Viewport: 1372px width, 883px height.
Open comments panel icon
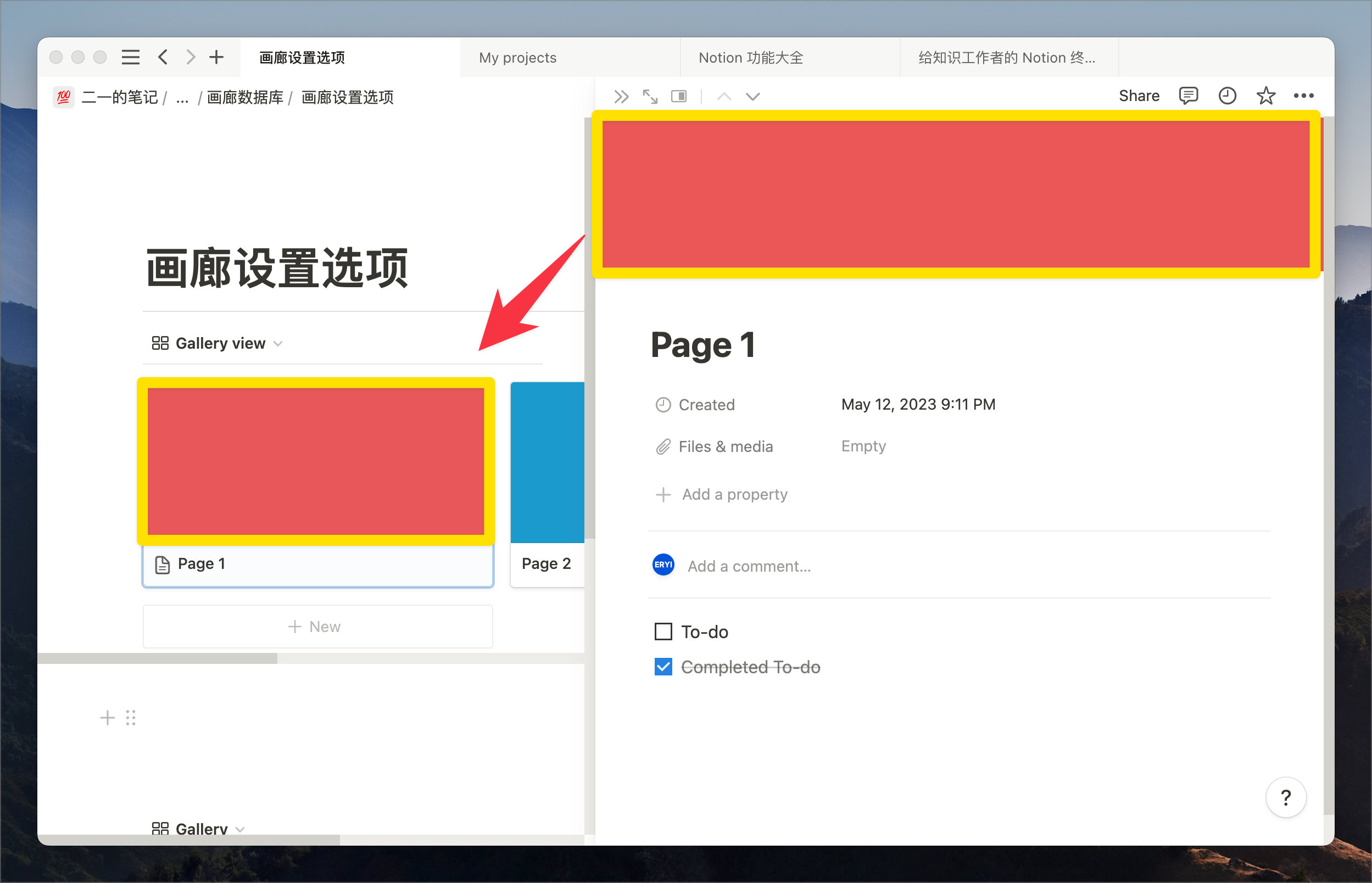click(x=1188, y=96)
